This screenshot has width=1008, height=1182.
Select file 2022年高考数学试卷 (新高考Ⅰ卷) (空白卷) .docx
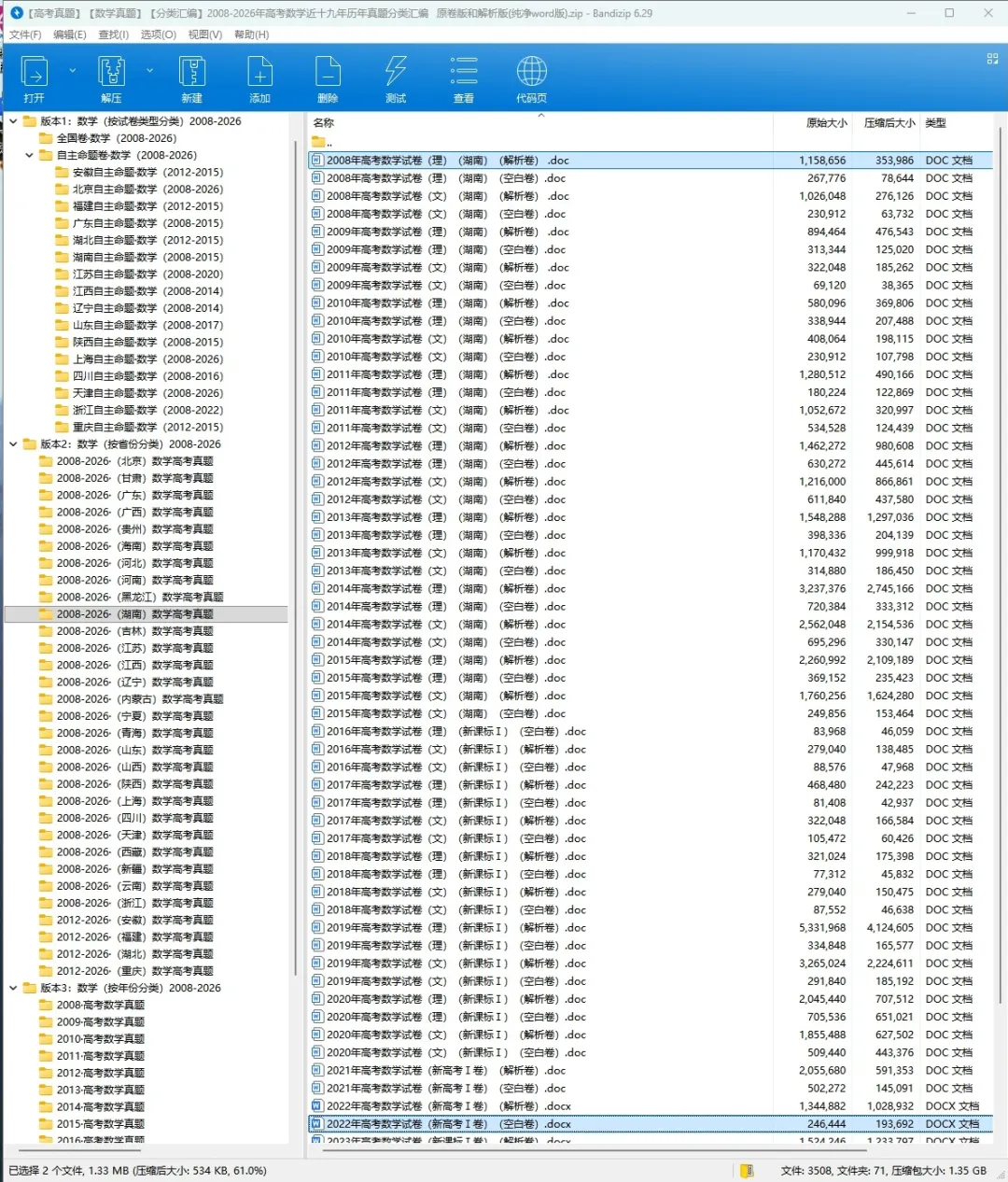pyautogui.click(x=650, y=1124)
